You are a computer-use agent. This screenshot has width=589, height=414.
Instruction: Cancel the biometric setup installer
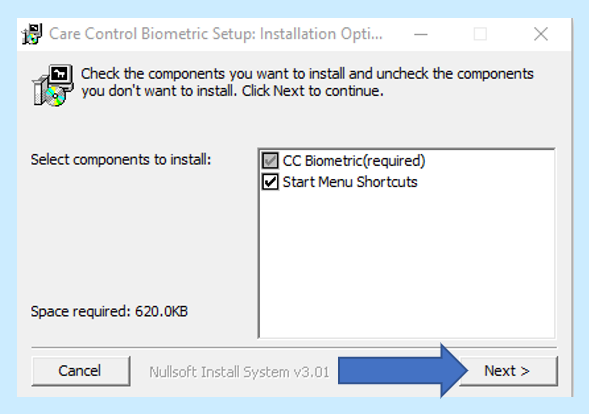[81, 371]
